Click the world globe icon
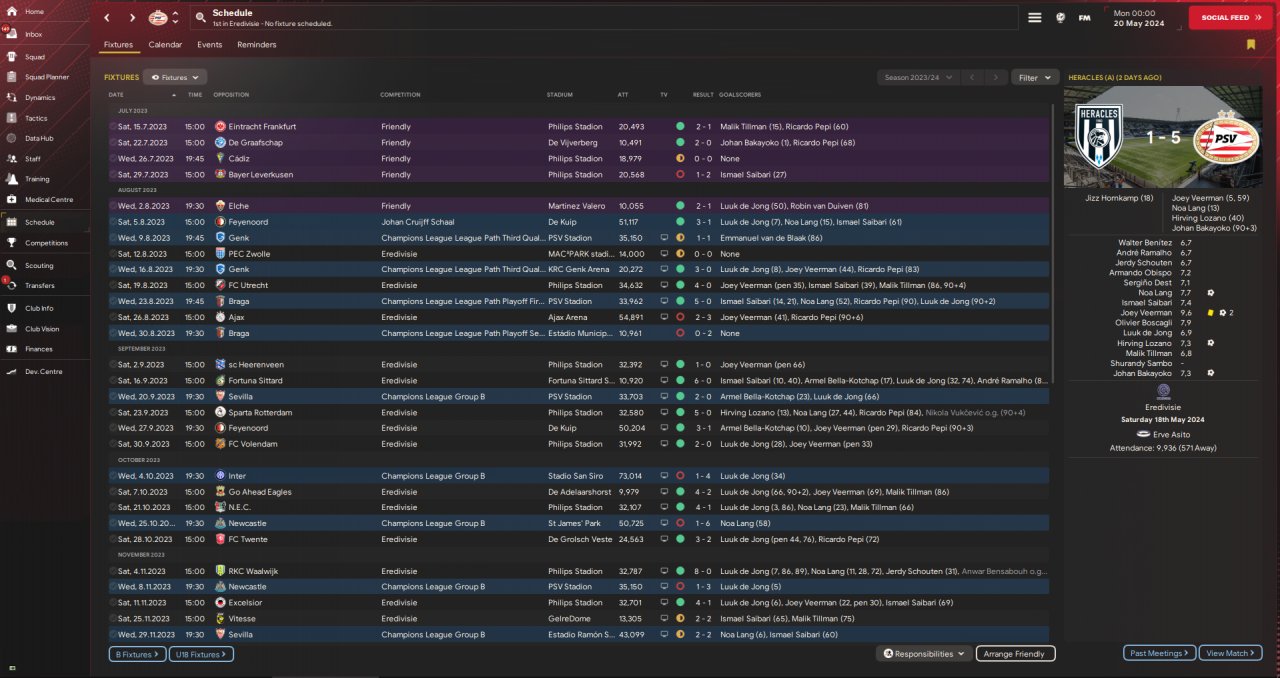Viewport: 1280px width, 678px height. 1060,18
